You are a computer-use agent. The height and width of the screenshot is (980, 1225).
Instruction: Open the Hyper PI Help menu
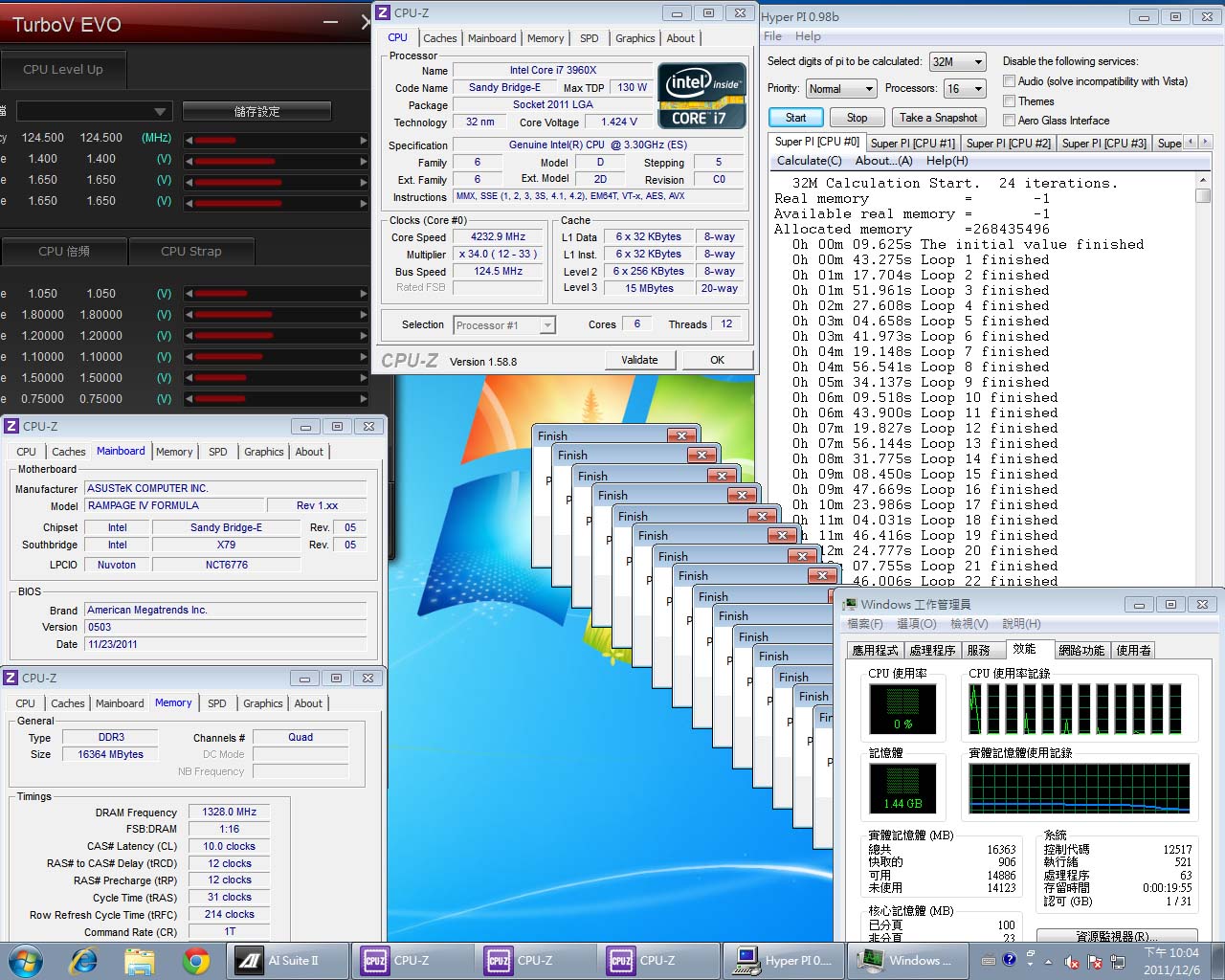(x=808, y=36)
